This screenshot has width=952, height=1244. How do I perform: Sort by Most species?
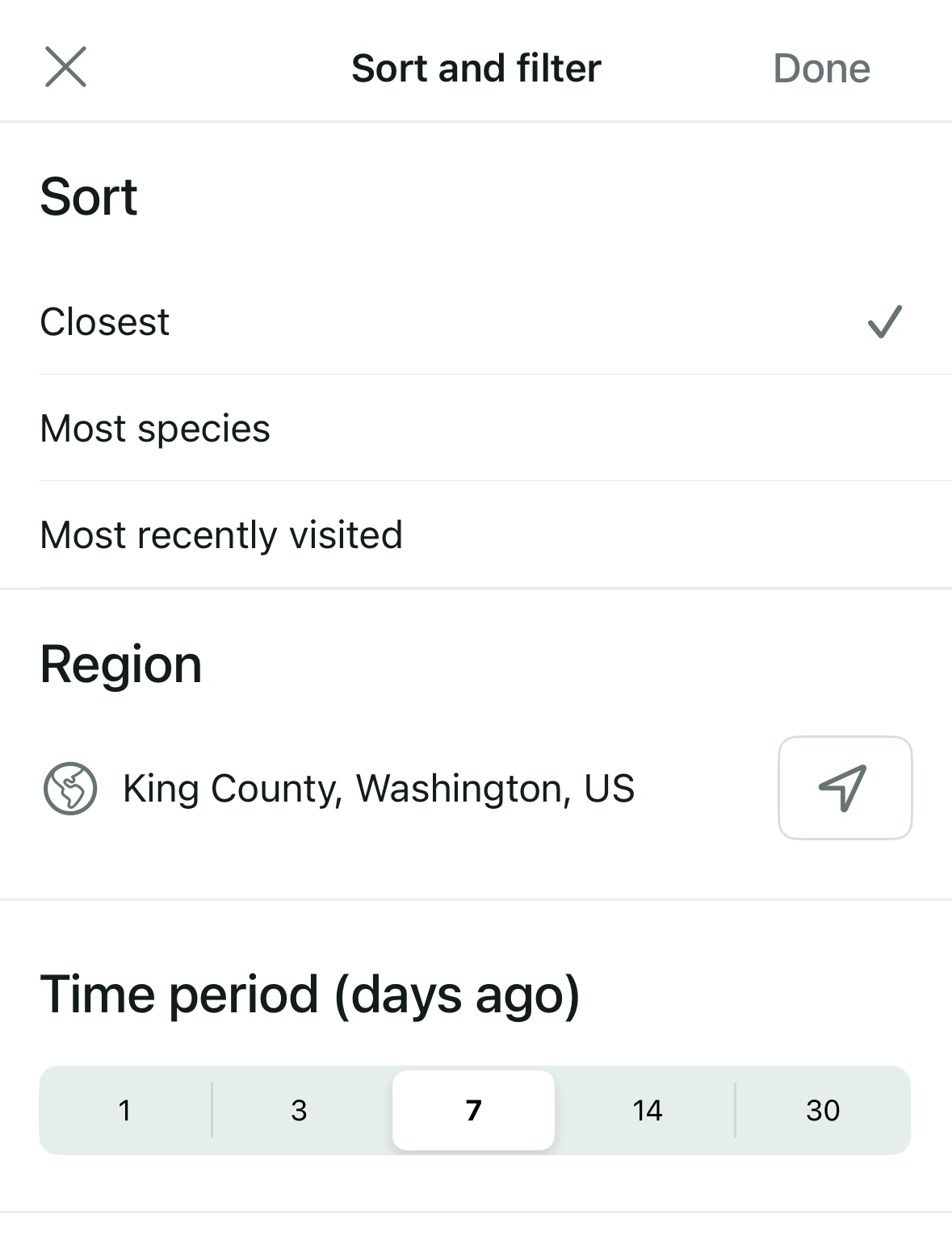click(x=155, y=429)
